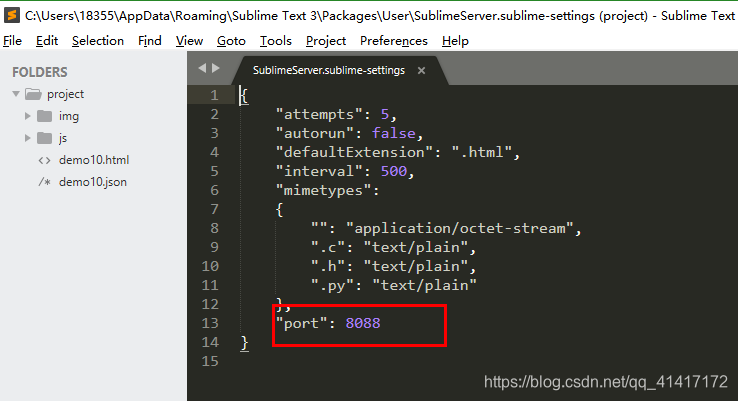This screenshot has width=738, height=401.
Task: Click the port value 8088
Action: pyautogui.click(x=363, y=323)
